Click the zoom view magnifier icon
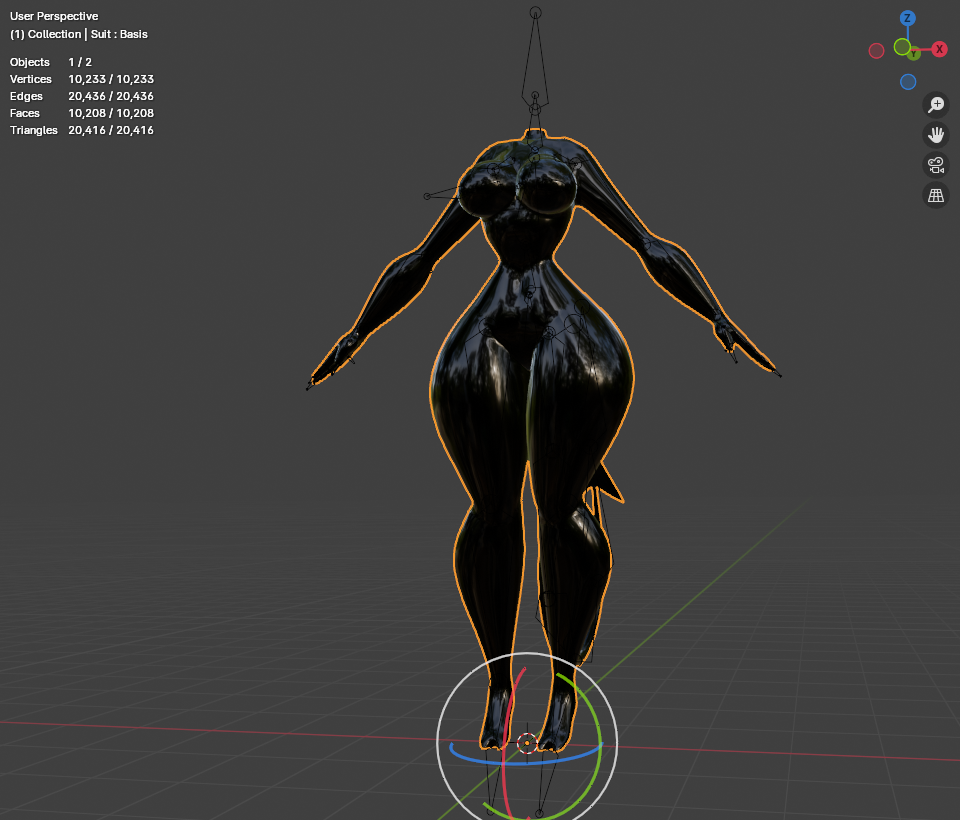This screenshot has width=960, height=820. point(936,105)
